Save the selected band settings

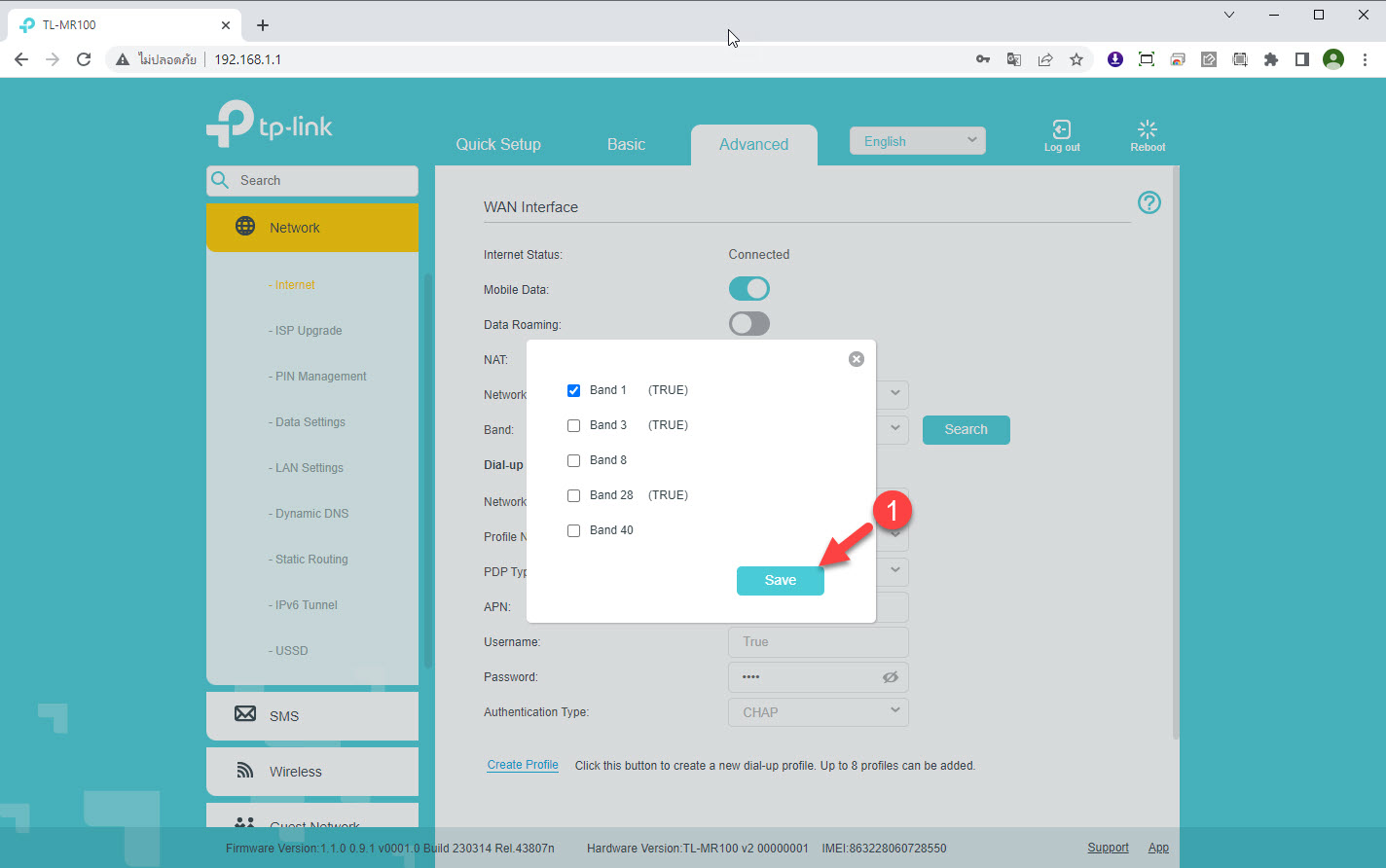780,580
